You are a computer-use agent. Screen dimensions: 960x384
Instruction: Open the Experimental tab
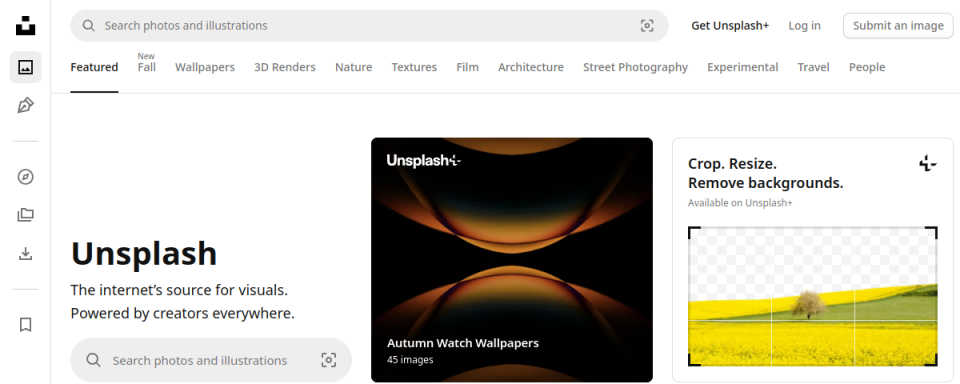[x=743, y=67]
